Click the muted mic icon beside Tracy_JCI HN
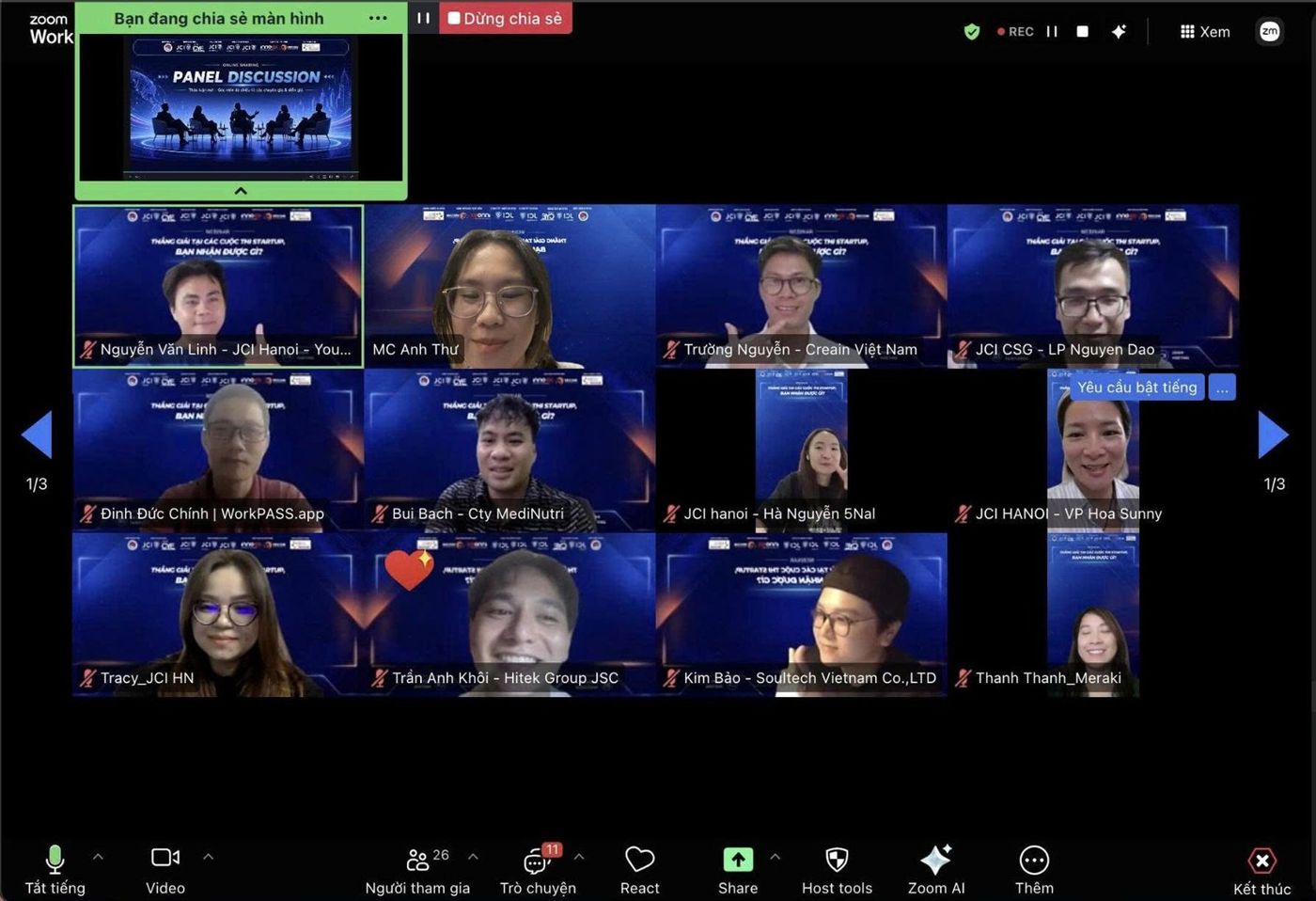This screenshot has width=1316, height=901. (x=88, y=678)
